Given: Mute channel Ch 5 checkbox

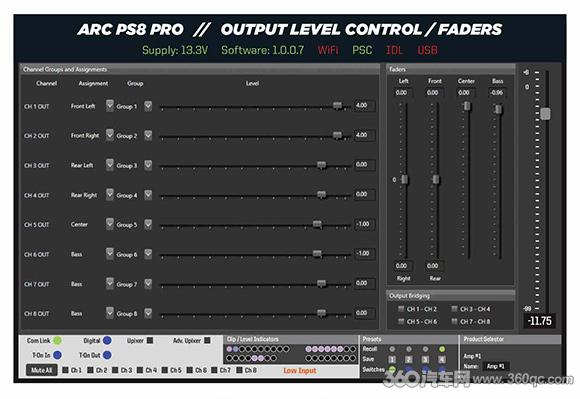Looking at the screenshot, I should tap(165, 370).
